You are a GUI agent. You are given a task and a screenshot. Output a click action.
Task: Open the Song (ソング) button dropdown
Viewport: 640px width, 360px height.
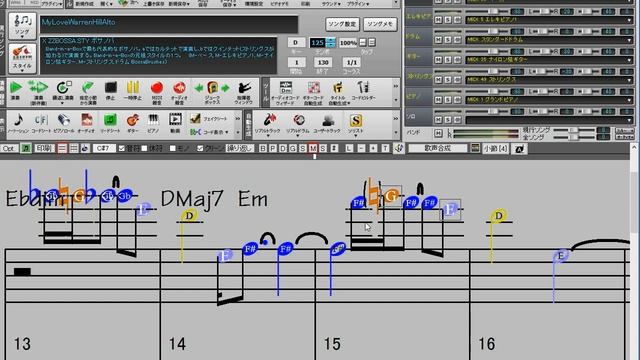pos(22,26)
